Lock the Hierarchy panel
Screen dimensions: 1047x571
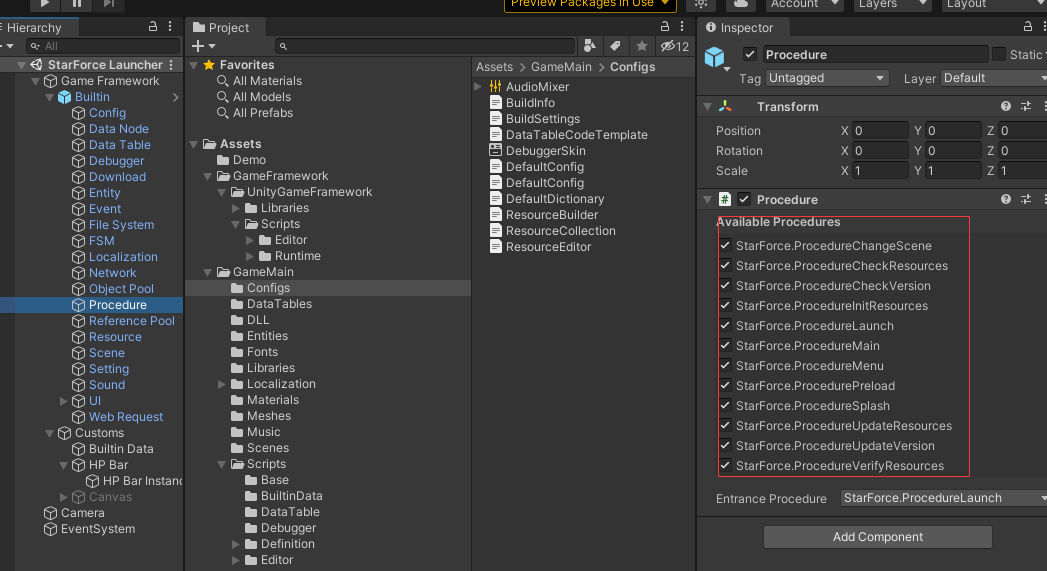coord(153,27)
